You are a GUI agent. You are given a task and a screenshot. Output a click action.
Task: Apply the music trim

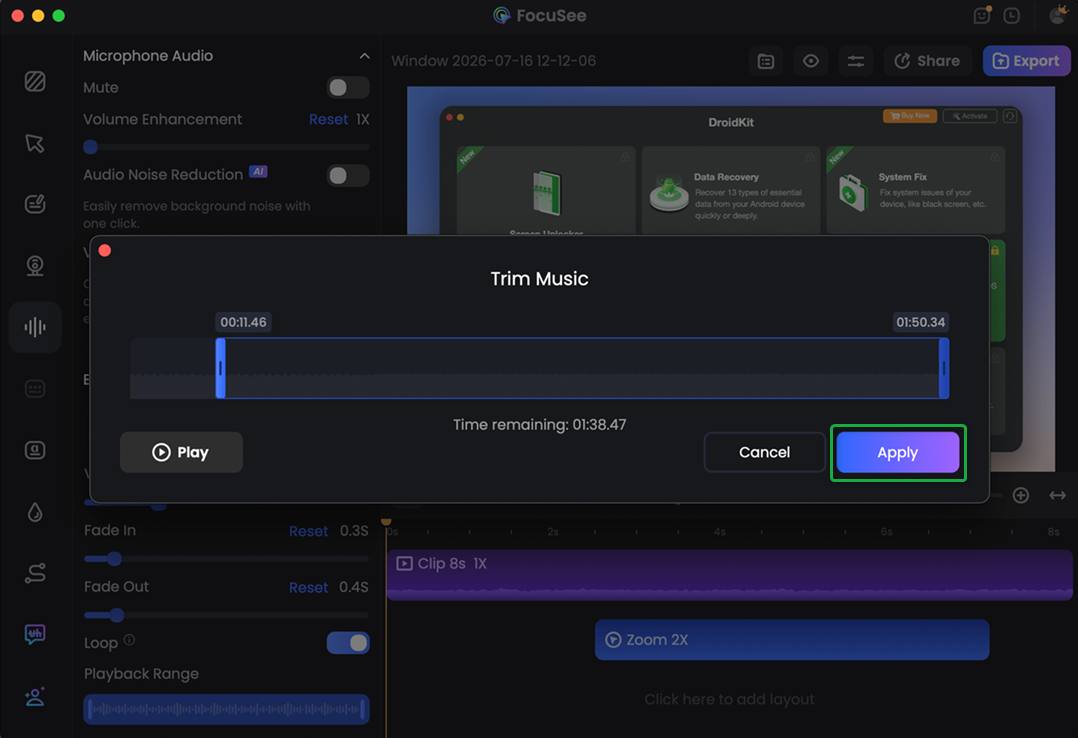pyautogui.click(x=897, y=453)
